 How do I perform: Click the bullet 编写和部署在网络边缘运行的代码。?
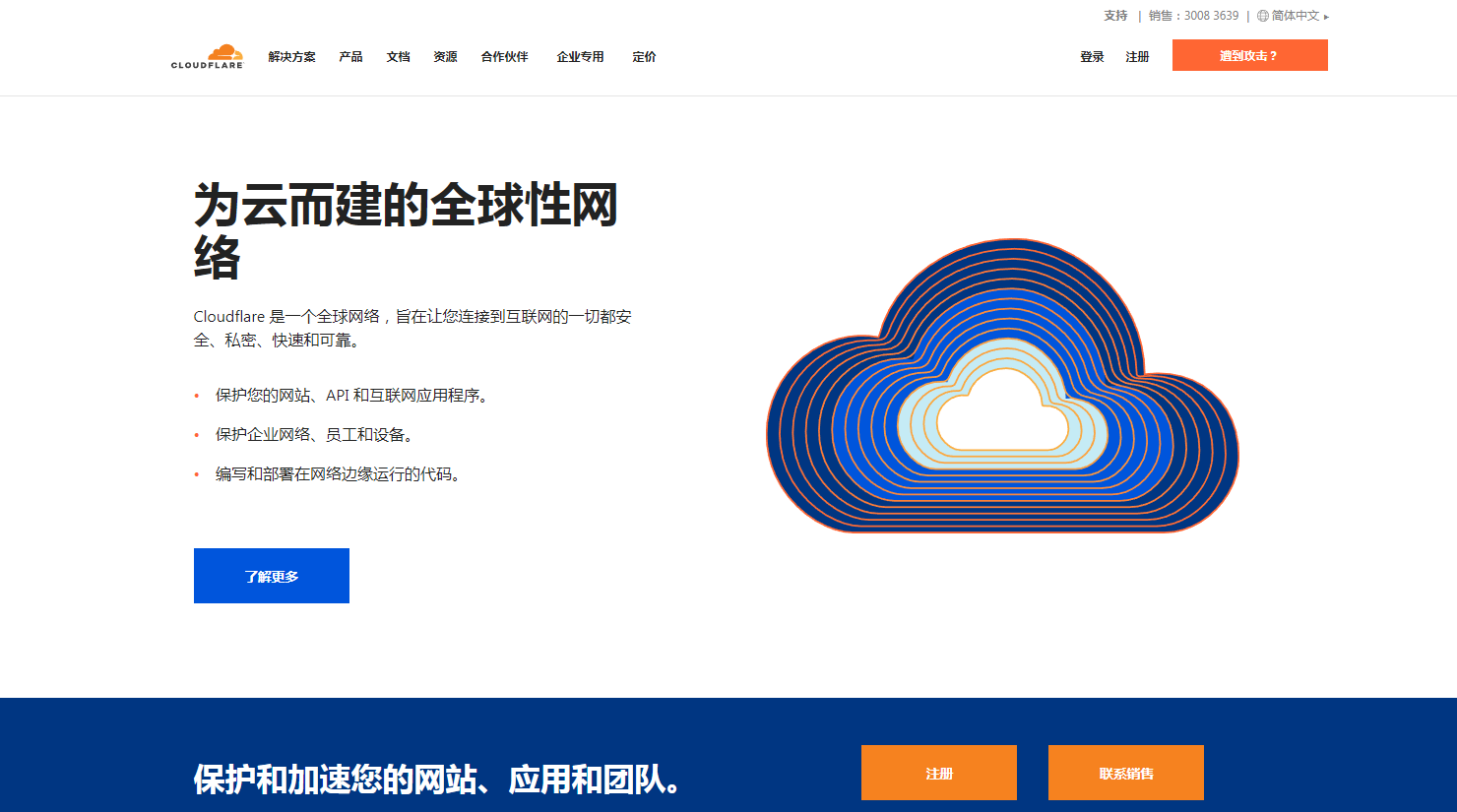(x=339, y=474)
